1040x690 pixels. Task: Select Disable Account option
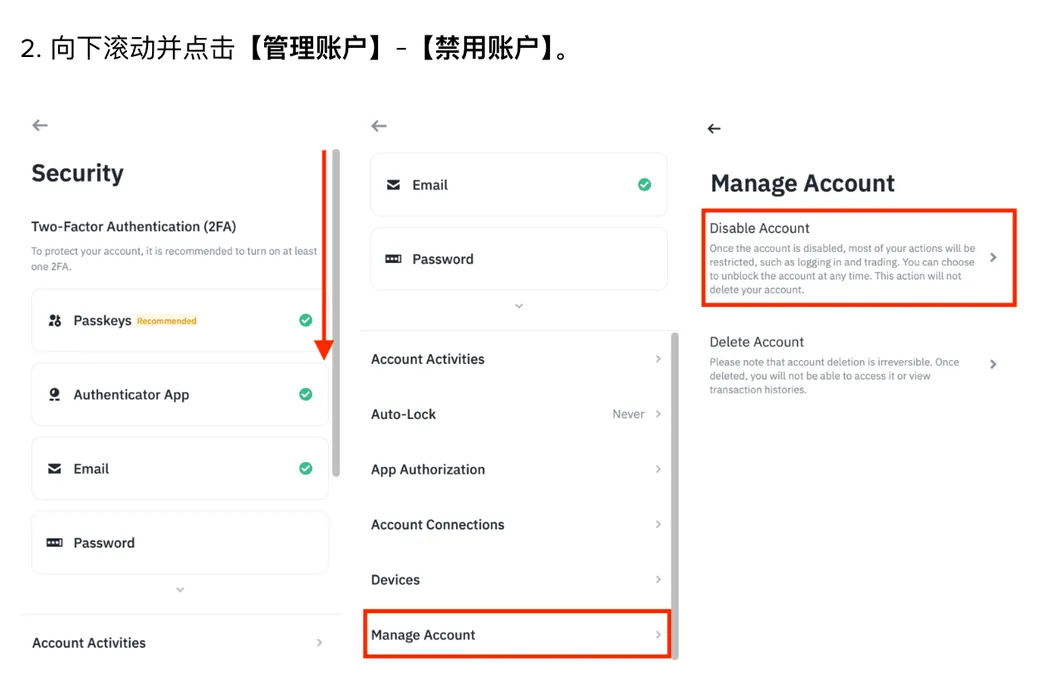click(859, 258)
